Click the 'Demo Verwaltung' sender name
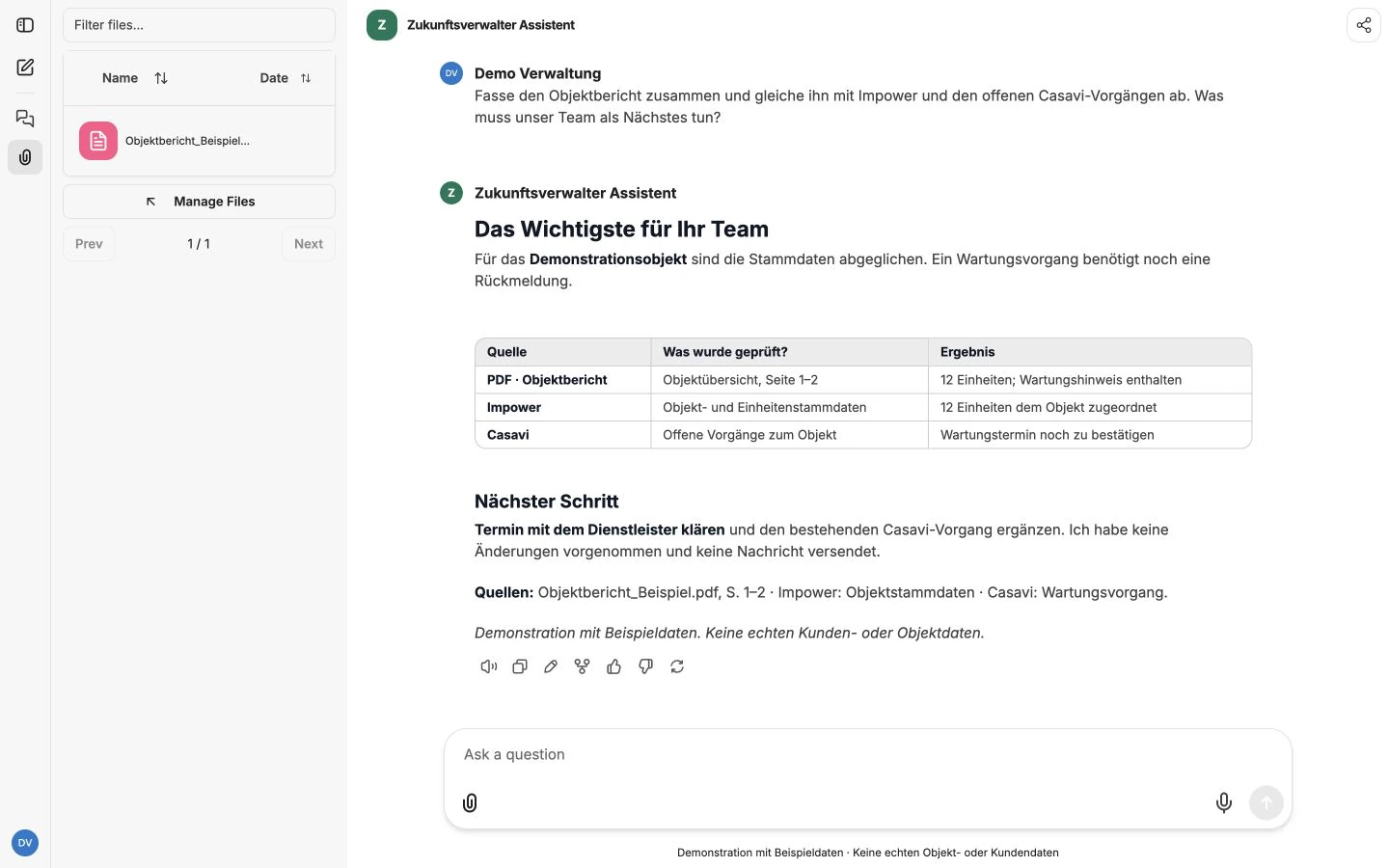Screen dimensions: 1389x868 (537, 73)
